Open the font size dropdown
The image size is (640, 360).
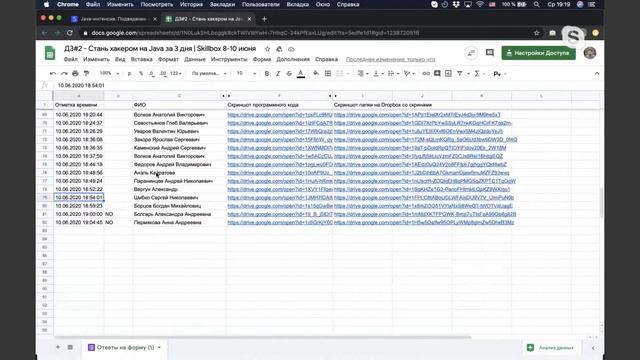tap(247, 73)
